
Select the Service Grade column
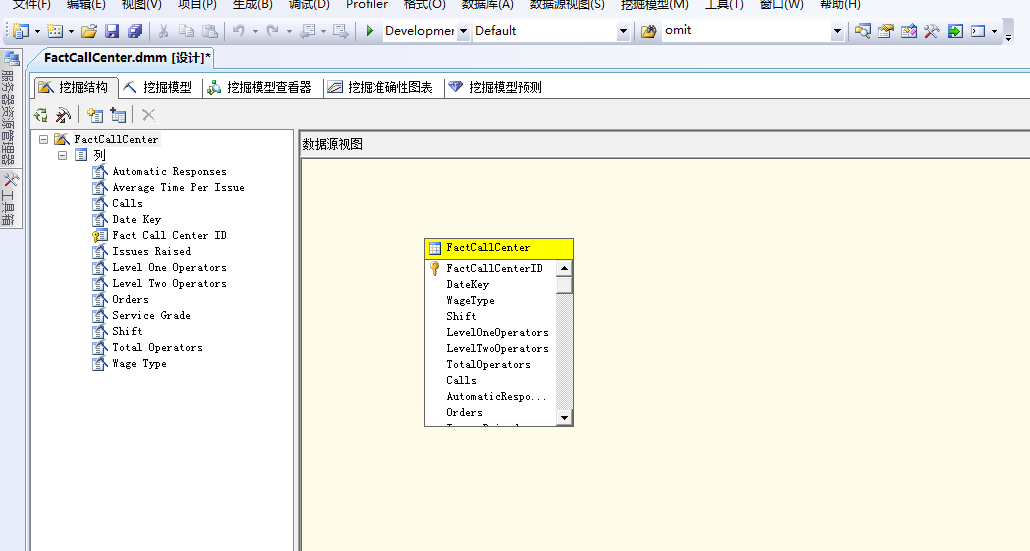pos(152,315)
